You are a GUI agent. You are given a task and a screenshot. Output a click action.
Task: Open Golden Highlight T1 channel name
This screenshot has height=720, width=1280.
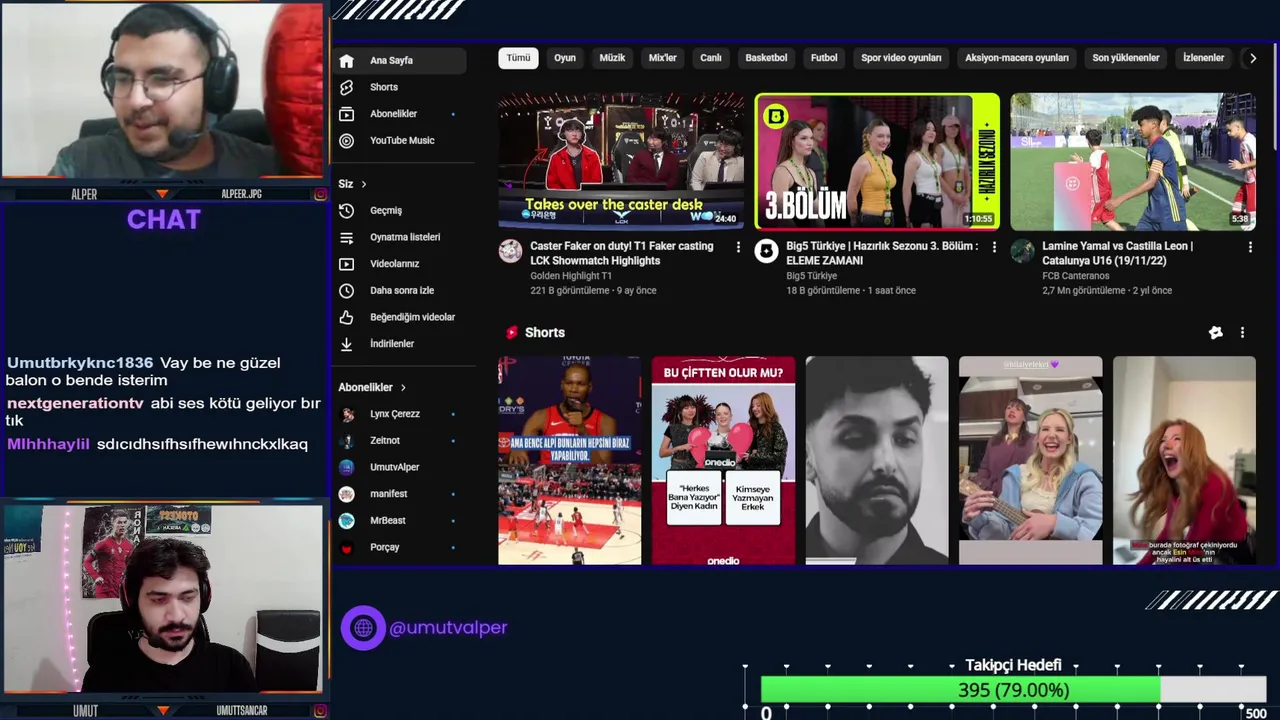(x=571, y=276)
